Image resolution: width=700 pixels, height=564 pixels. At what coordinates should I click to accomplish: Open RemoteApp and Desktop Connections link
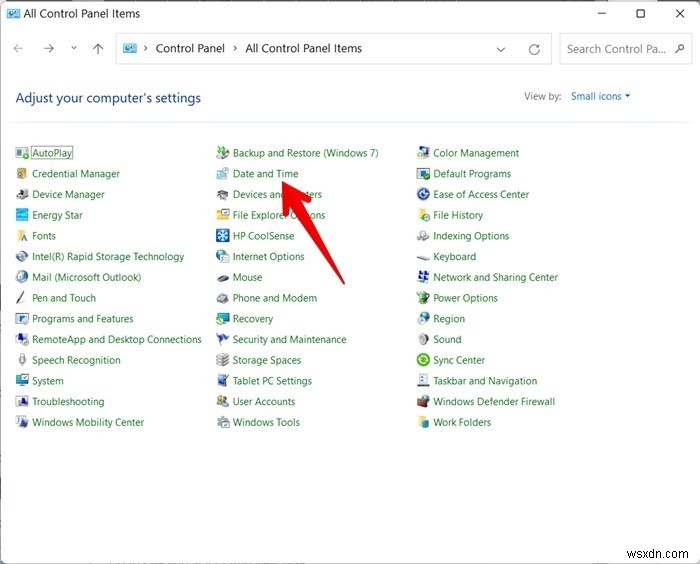pos(117,339)
